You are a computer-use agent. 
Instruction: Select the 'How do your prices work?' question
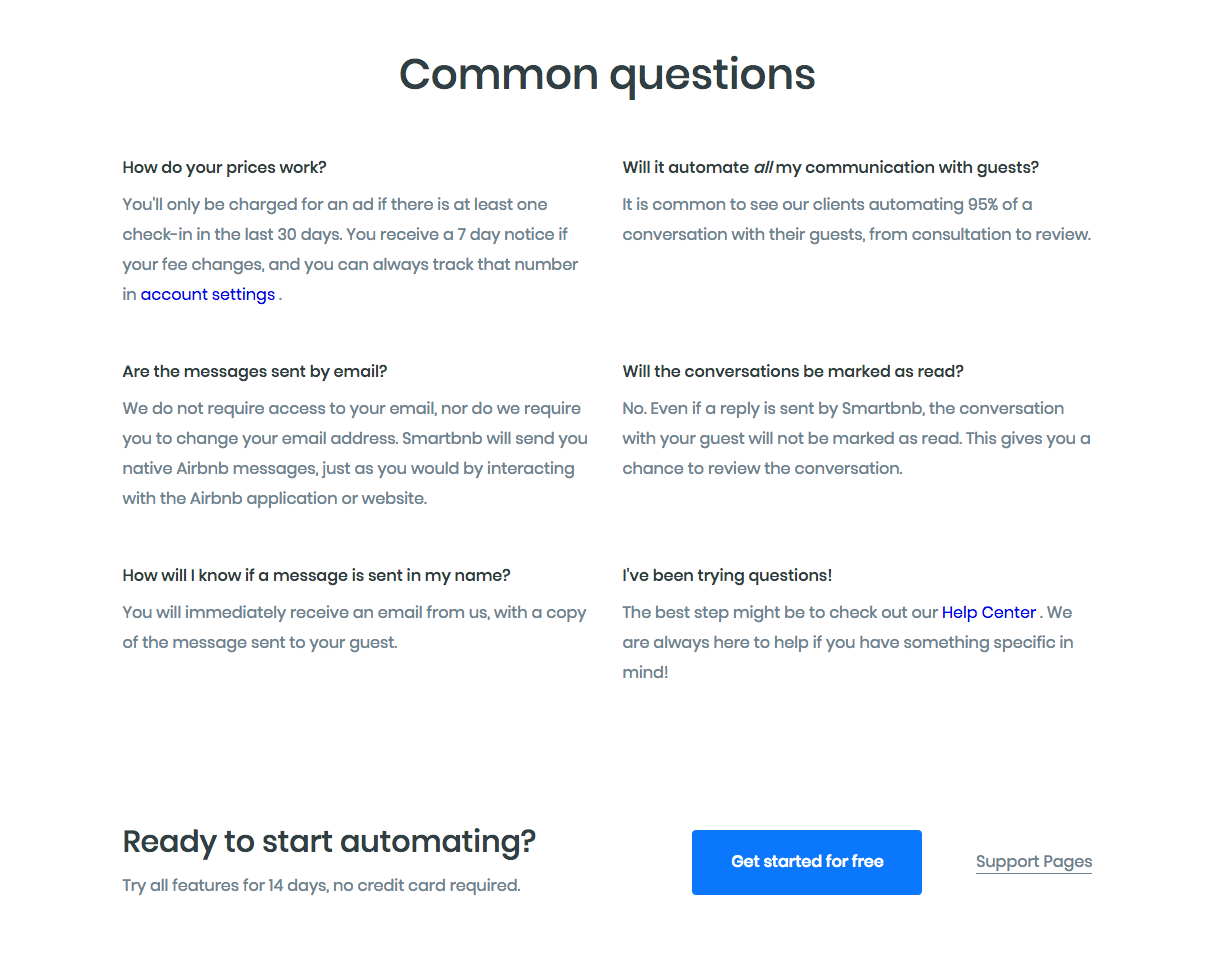224,167
